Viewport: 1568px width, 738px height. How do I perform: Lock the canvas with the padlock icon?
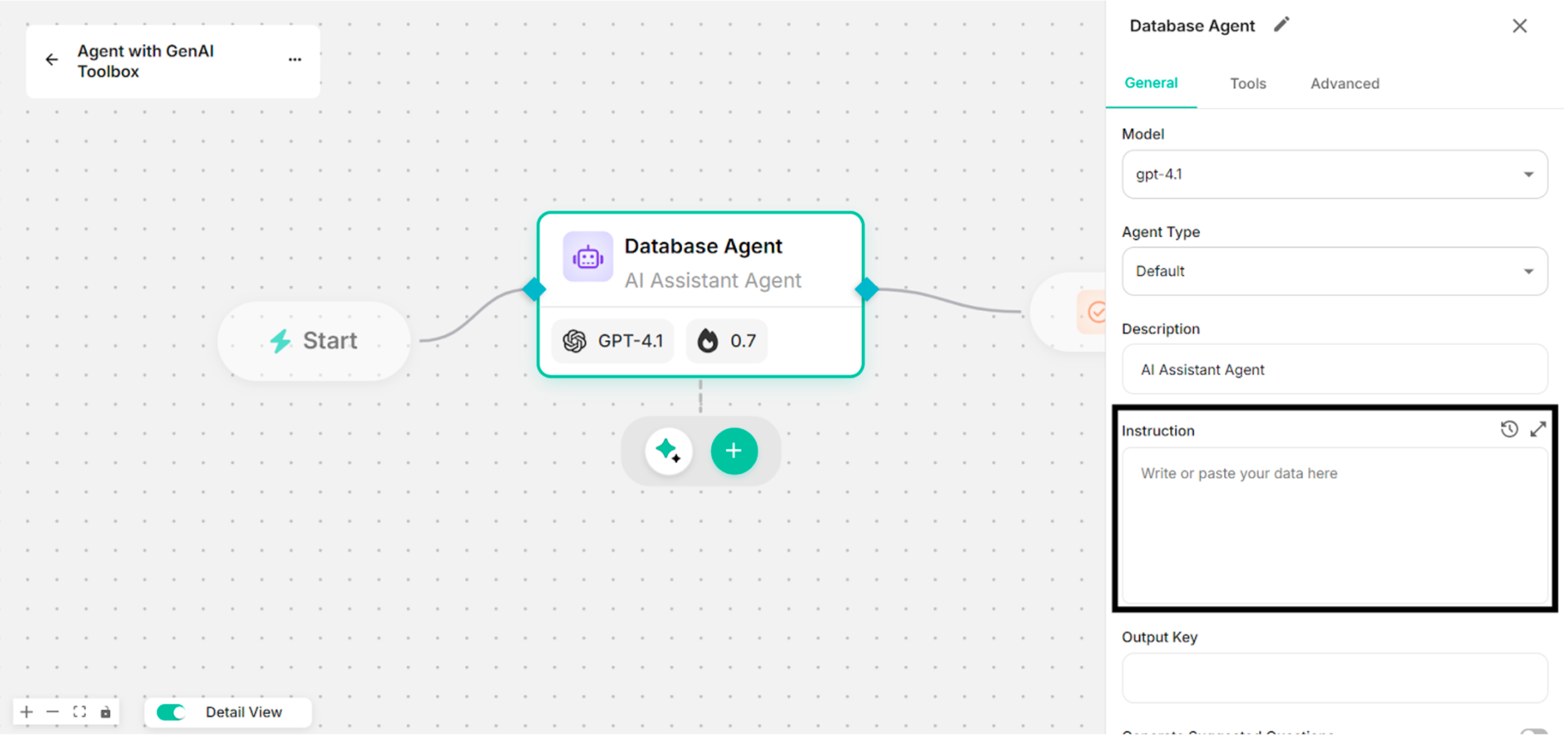[x=105, y=712]
